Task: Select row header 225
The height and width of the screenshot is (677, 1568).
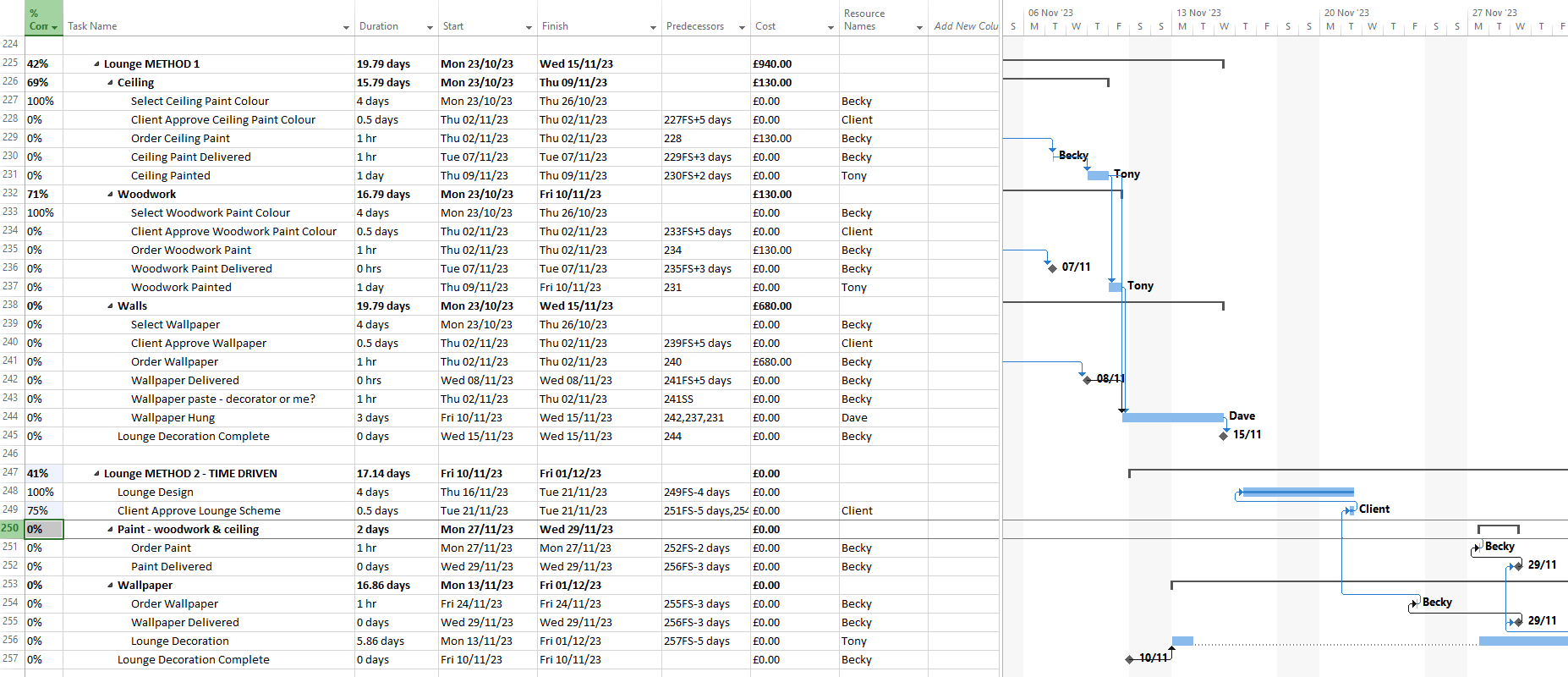Action: click(11, 63)
